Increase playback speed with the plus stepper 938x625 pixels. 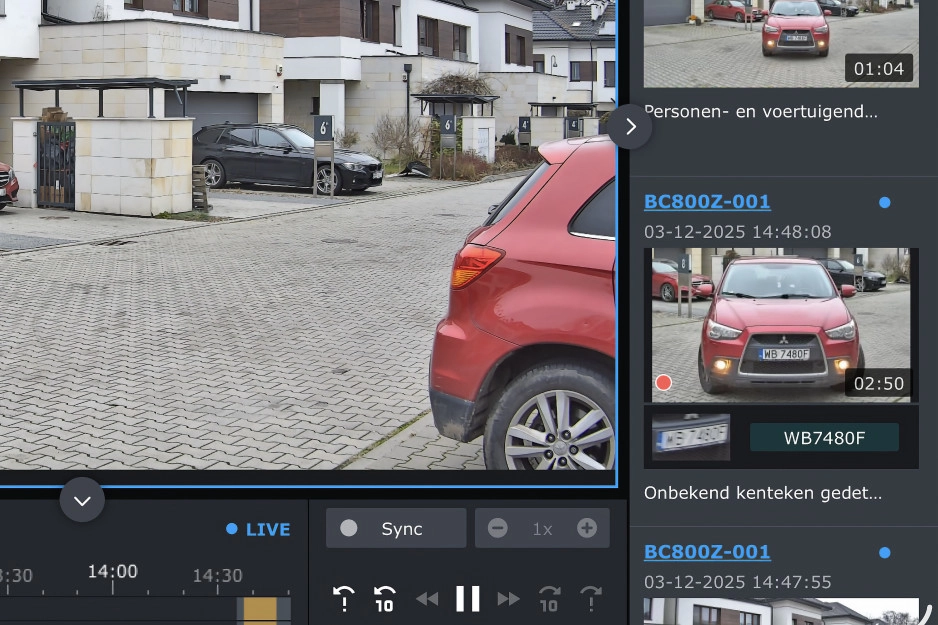(587, 528)
